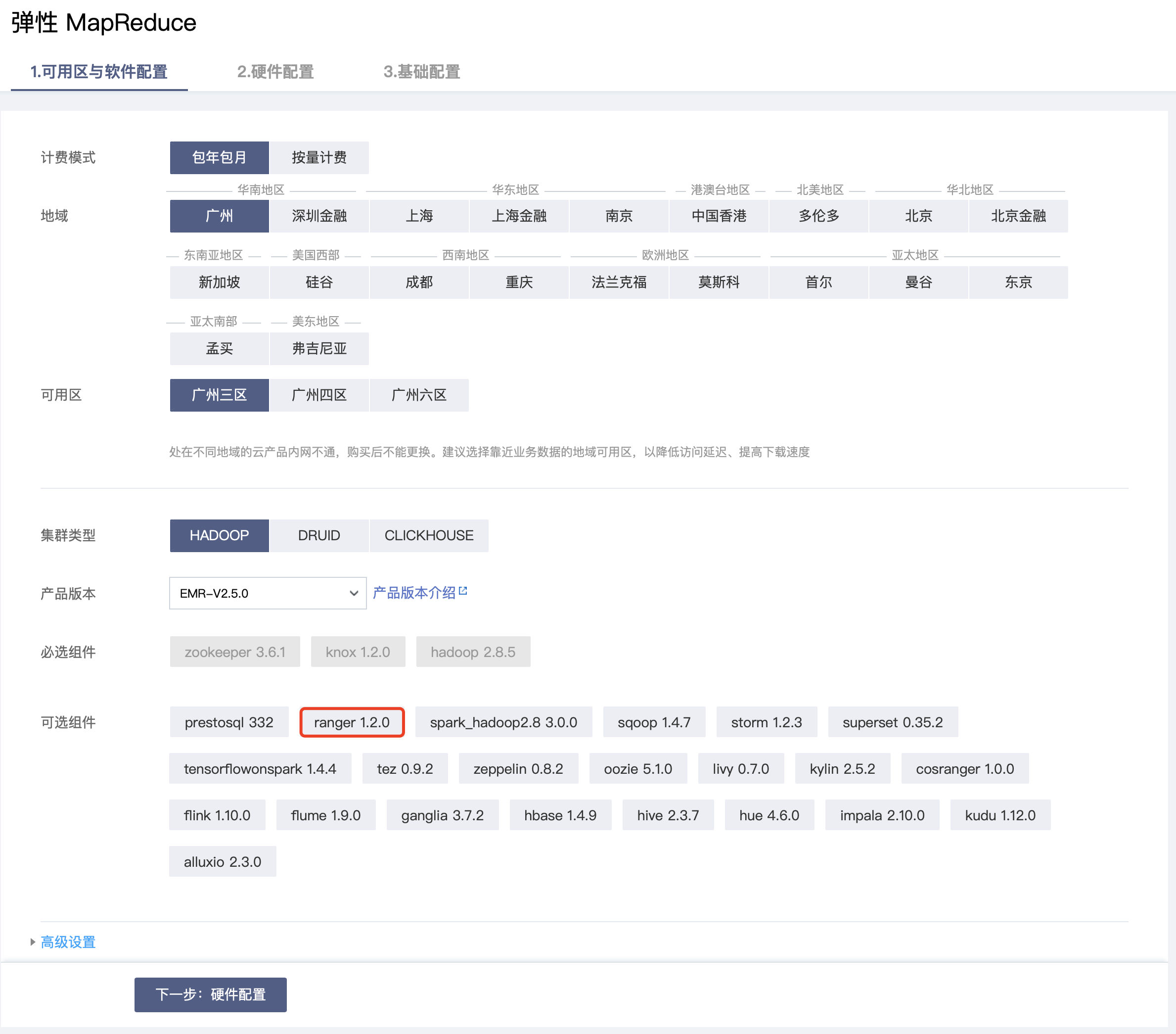Screen dimensions: 1176x1034
Task: Select the DRUID cluster type
Action: pos(319,535)
